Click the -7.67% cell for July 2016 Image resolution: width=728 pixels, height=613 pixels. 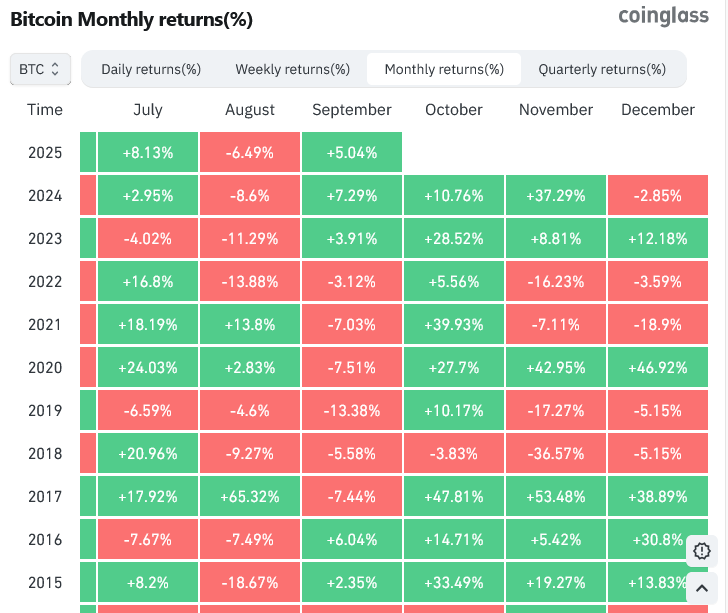[x=148, y=539]
